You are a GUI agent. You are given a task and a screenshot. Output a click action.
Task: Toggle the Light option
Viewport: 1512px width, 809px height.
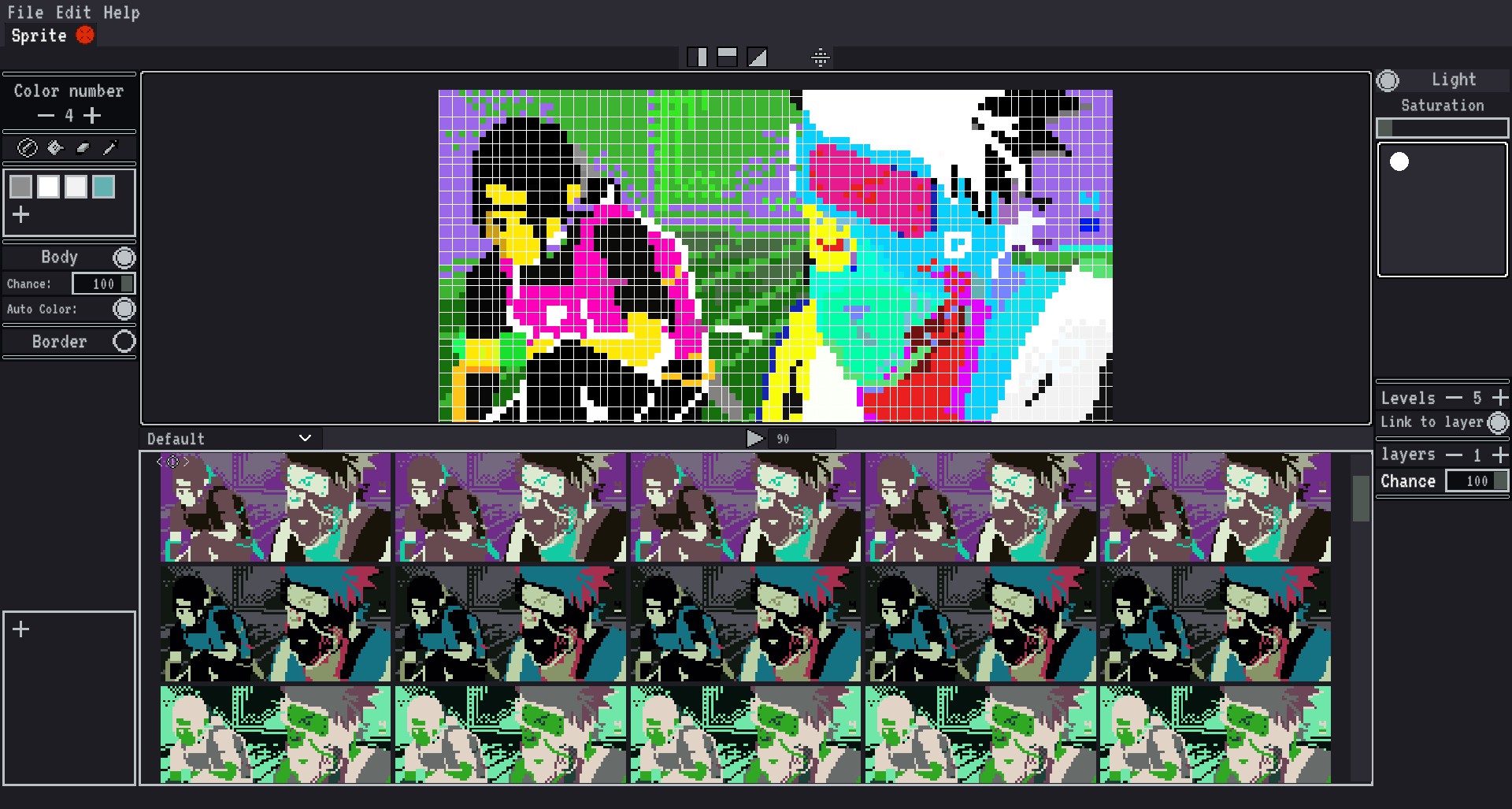pyautogui.click(x=1388, y=80)
